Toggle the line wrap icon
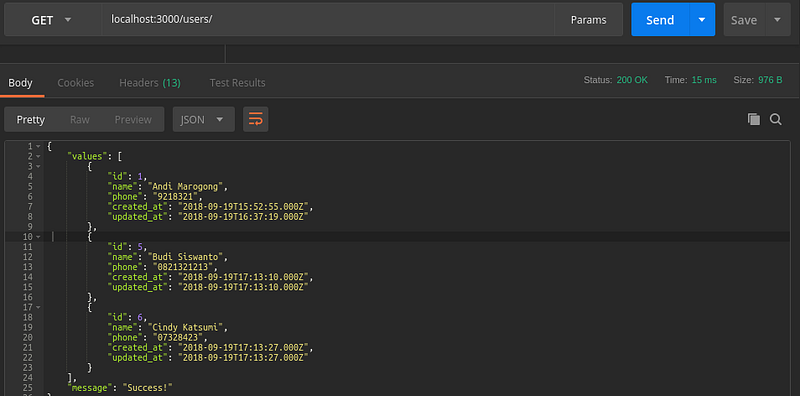Image resolution: width=800 pixels, height=396 pixels. [256, 119]
